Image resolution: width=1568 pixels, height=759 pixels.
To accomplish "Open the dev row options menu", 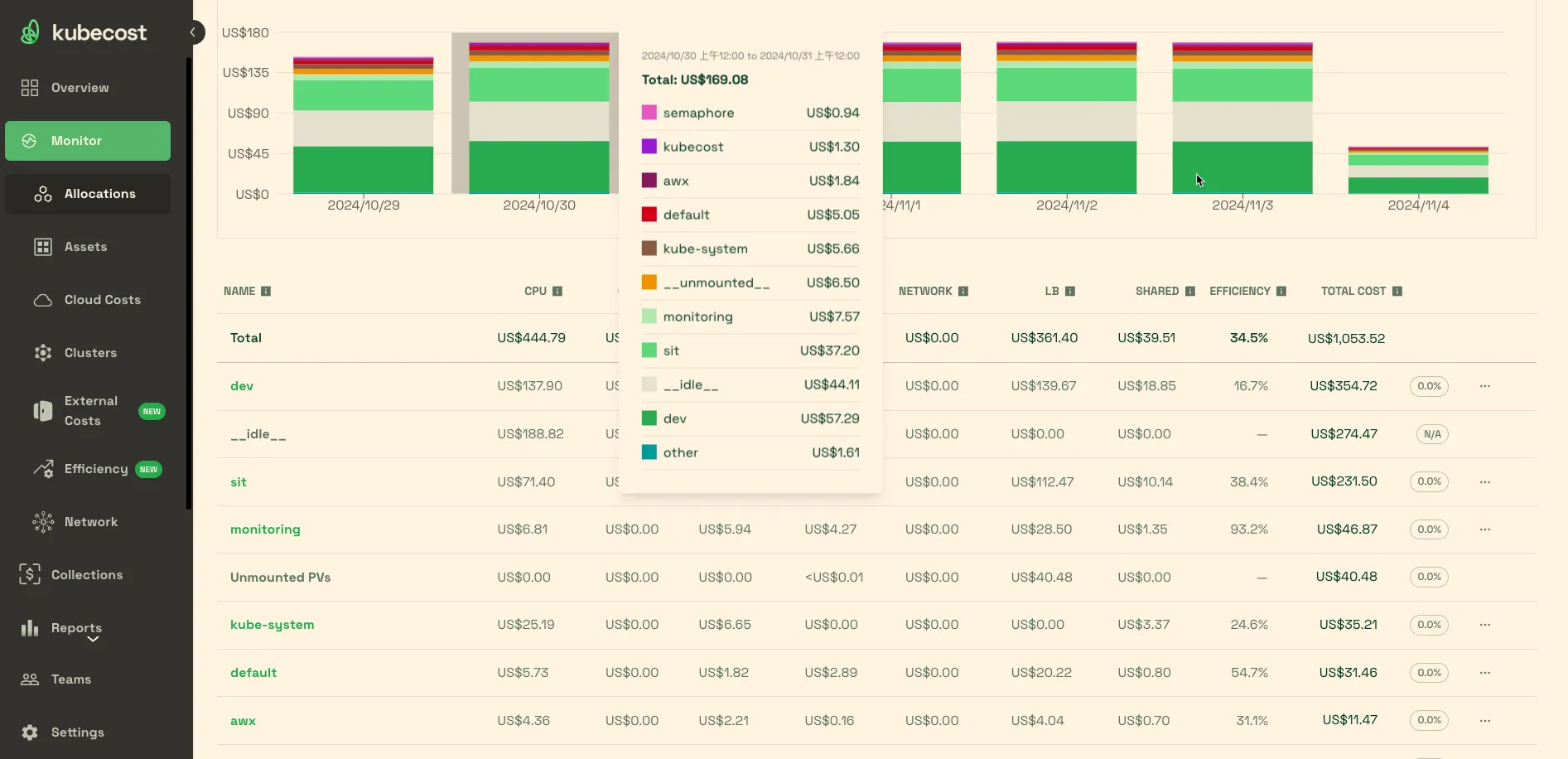I will pyautogui.click(x=1485, y=386).
